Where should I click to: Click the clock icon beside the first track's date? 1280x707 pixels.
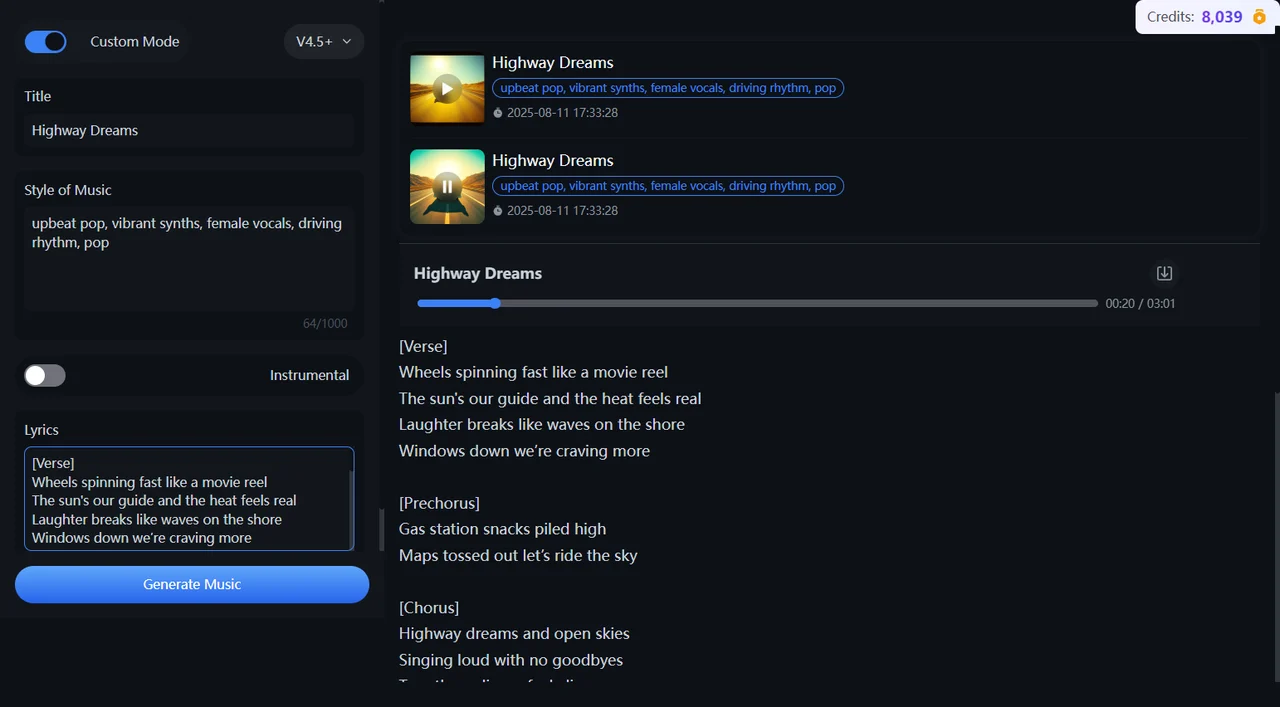coord(497,113)
